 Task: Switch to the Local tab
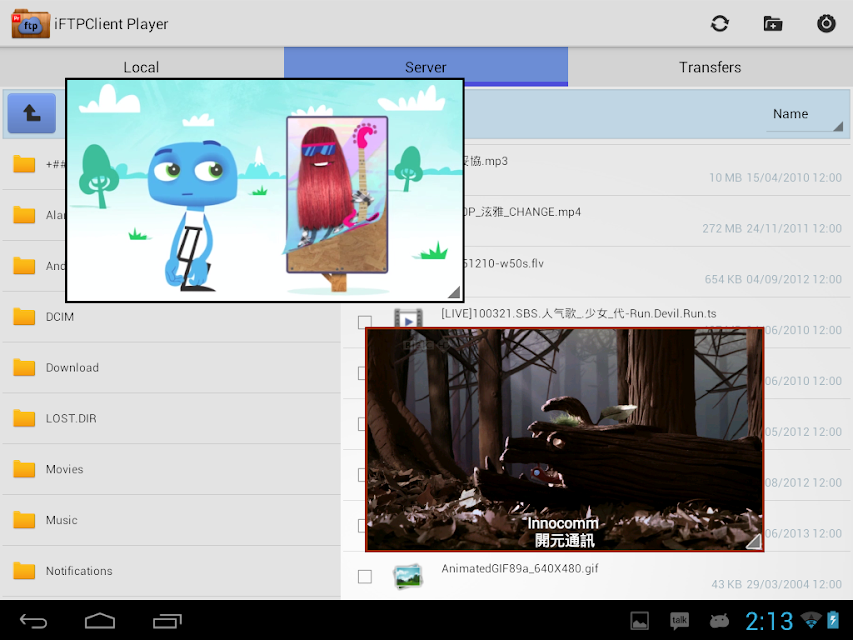pyautogui.click(x=141, y=67)
